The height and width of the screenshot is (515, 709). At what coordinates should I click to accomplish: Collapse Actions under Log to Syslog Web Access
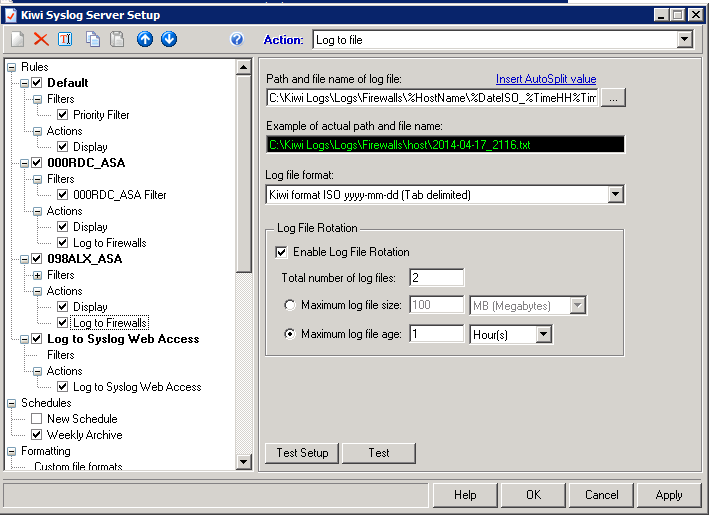click(x=38, y=371)
